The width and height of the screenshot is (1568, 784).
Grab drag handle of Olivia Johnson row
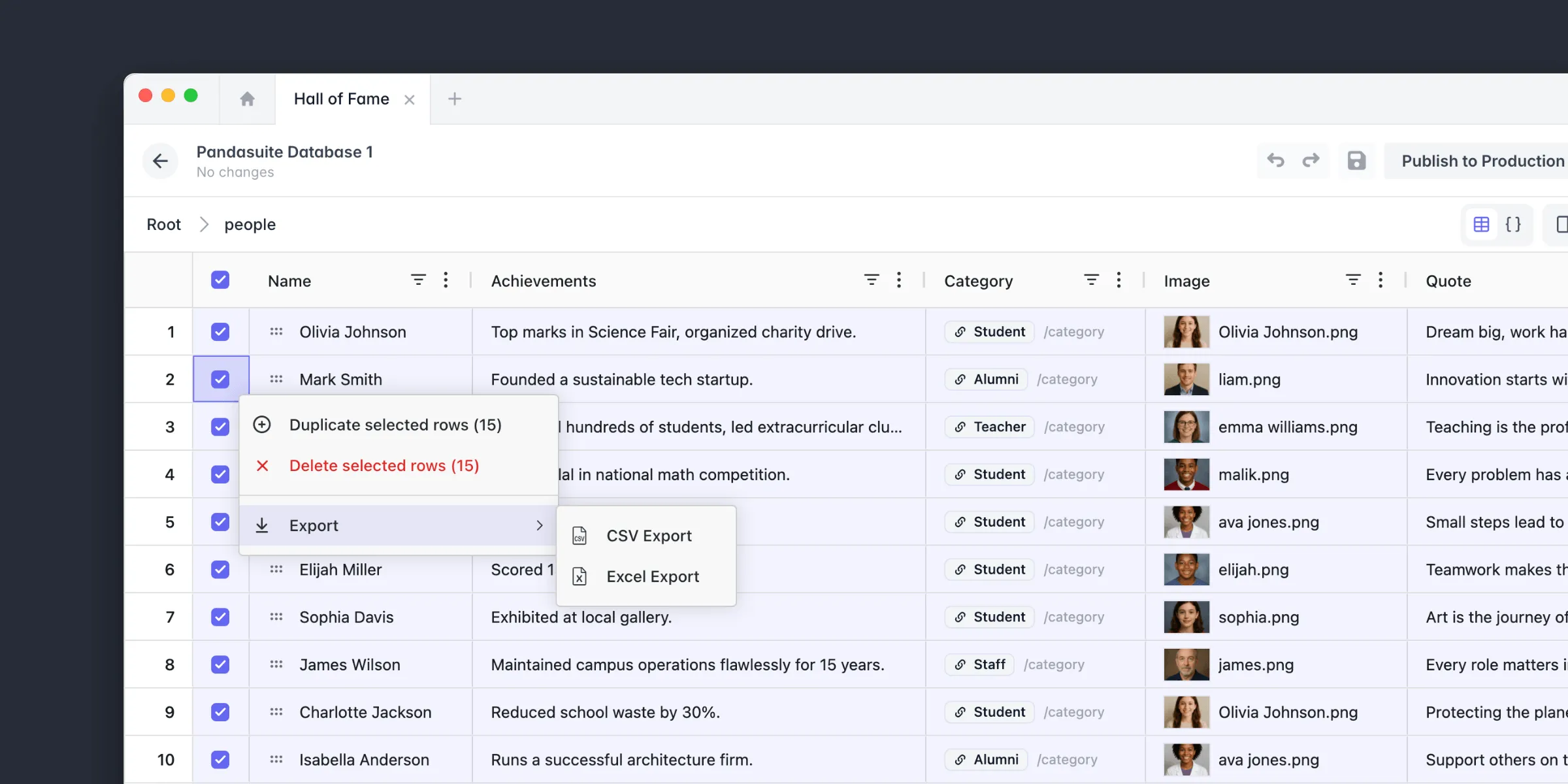[276, 332]
